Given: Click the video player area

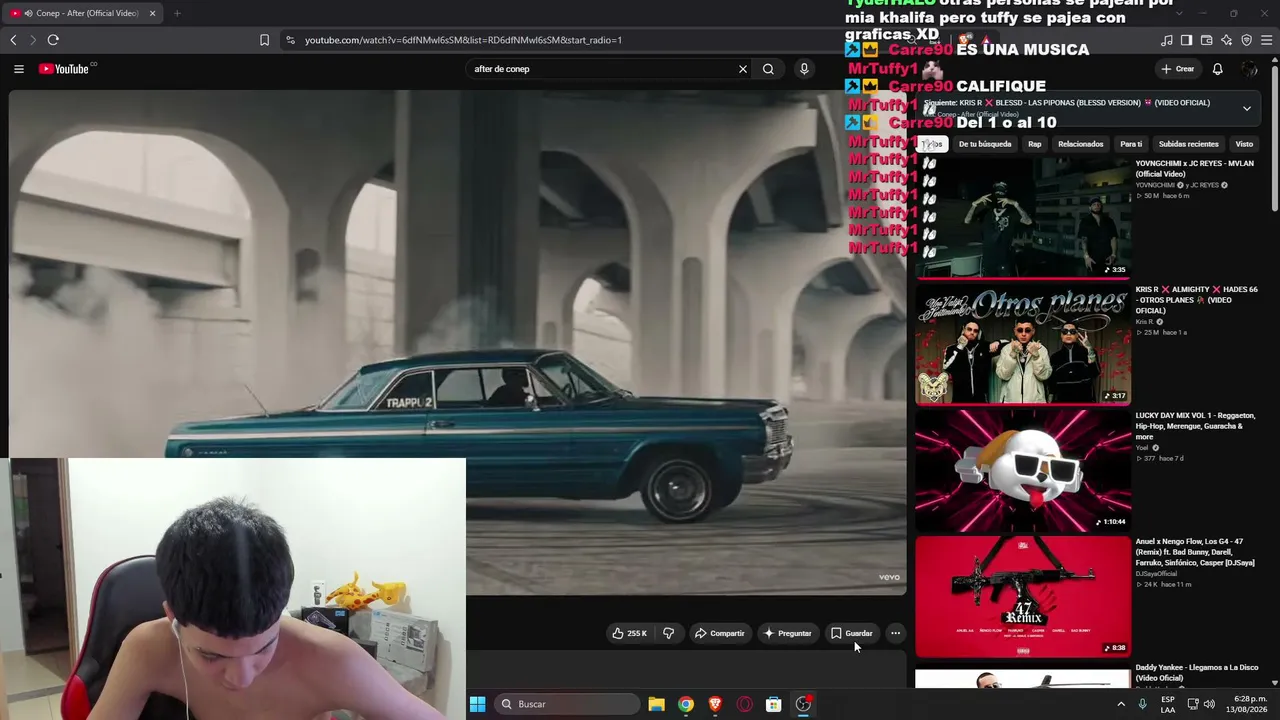Looking at the screenshot, I should 458,342.
